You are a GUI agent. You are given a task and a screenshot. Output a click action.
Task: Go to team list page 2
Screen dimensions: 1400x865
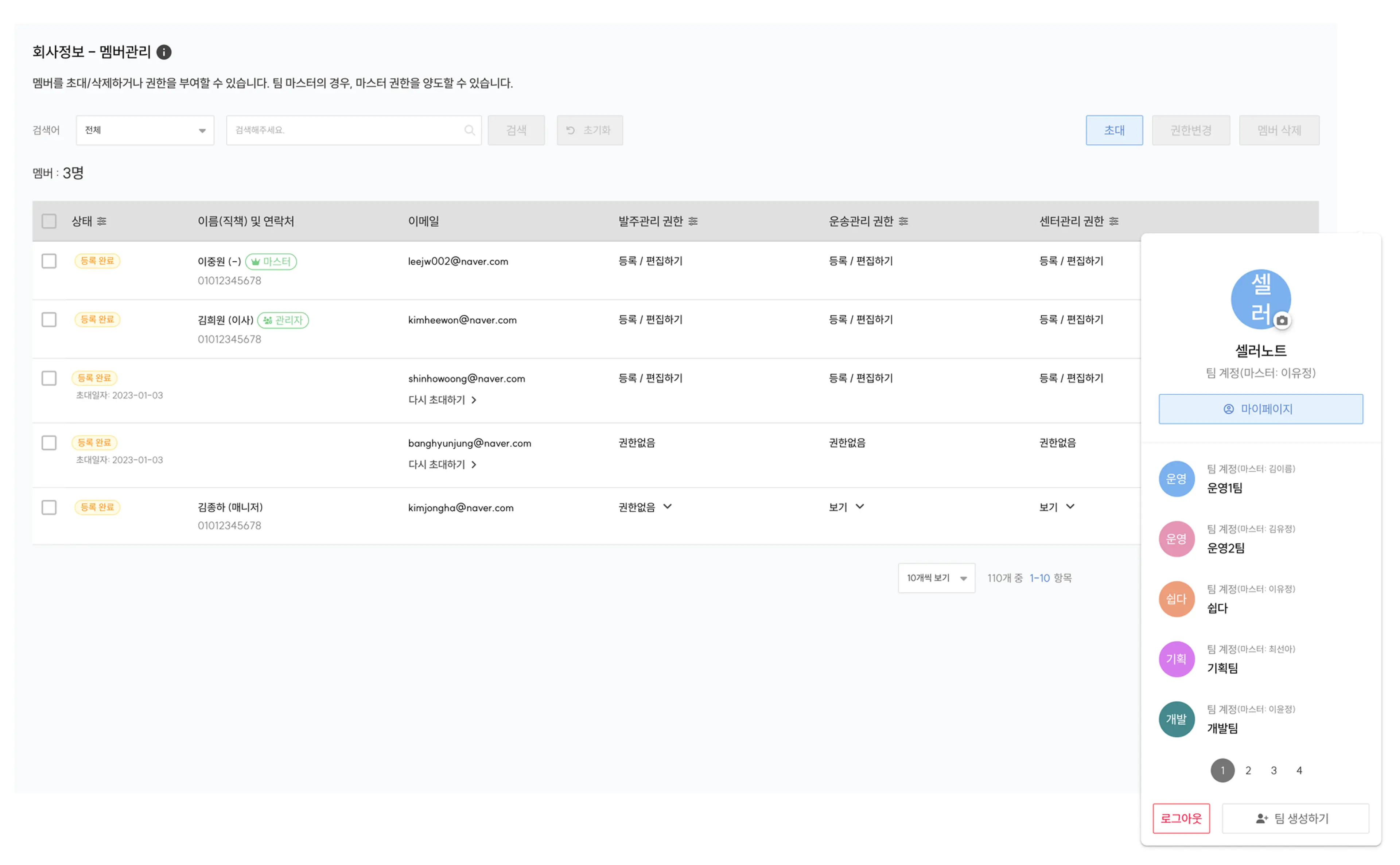1248,771
